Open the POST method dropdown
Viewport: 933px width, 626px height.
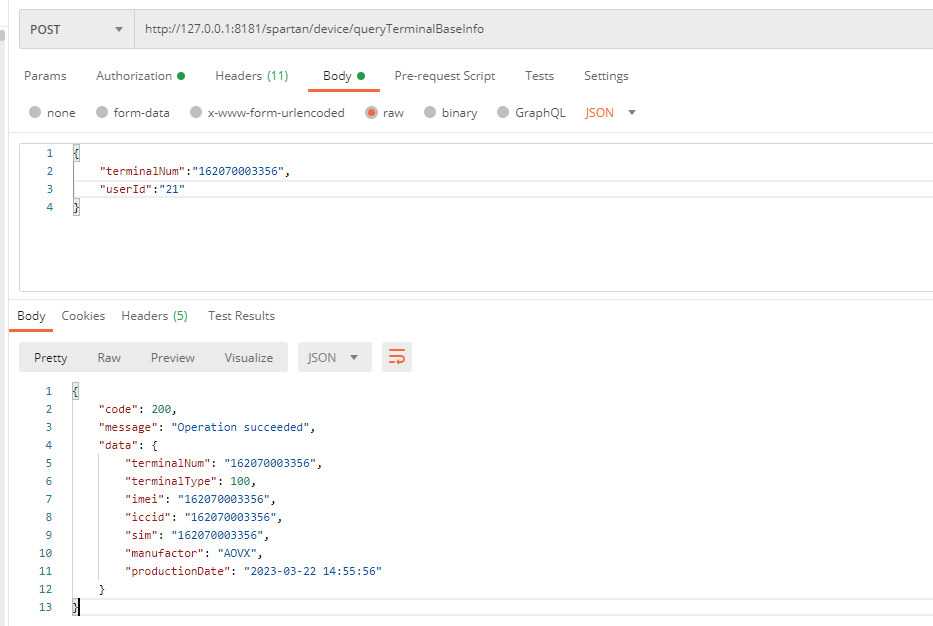(x=76, y=29)
